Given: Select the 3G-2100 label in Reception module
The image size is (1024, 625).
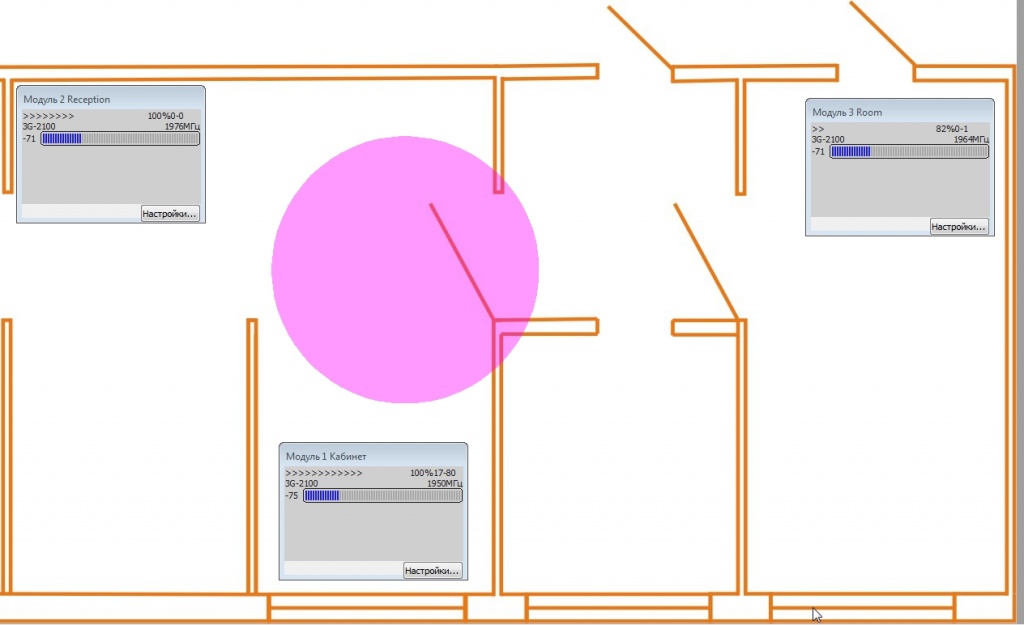Looking at the screenshot, I should pyautogui.click(x=40, y=127).
